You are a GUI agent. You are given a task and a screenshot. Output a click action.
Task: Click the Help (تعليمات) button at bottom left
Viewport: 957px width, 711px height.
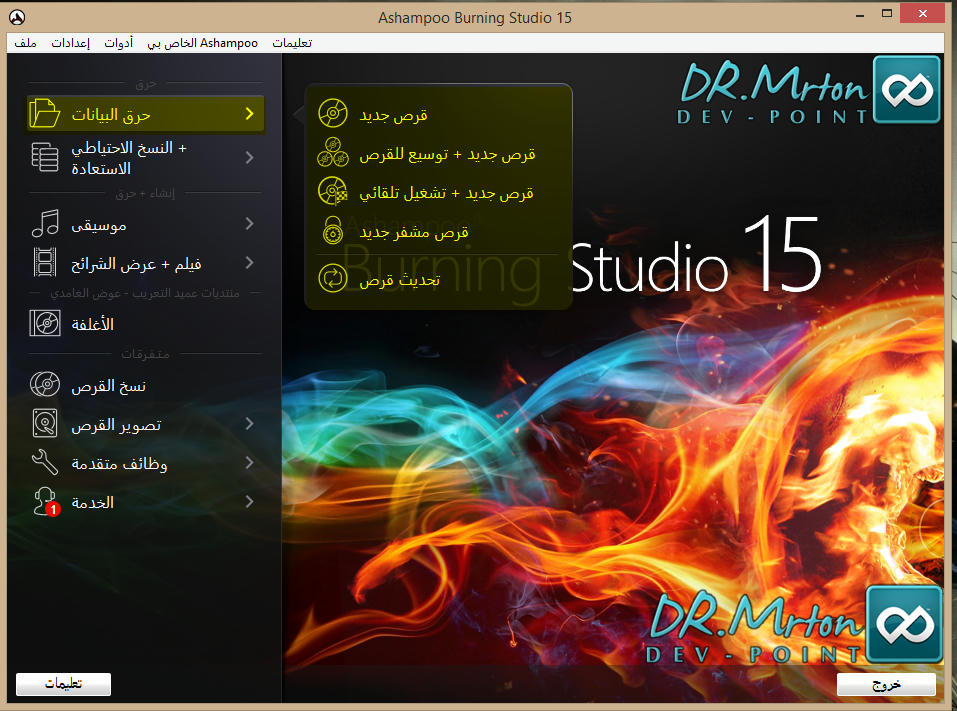pyautogui.click(x=63, y=684)
